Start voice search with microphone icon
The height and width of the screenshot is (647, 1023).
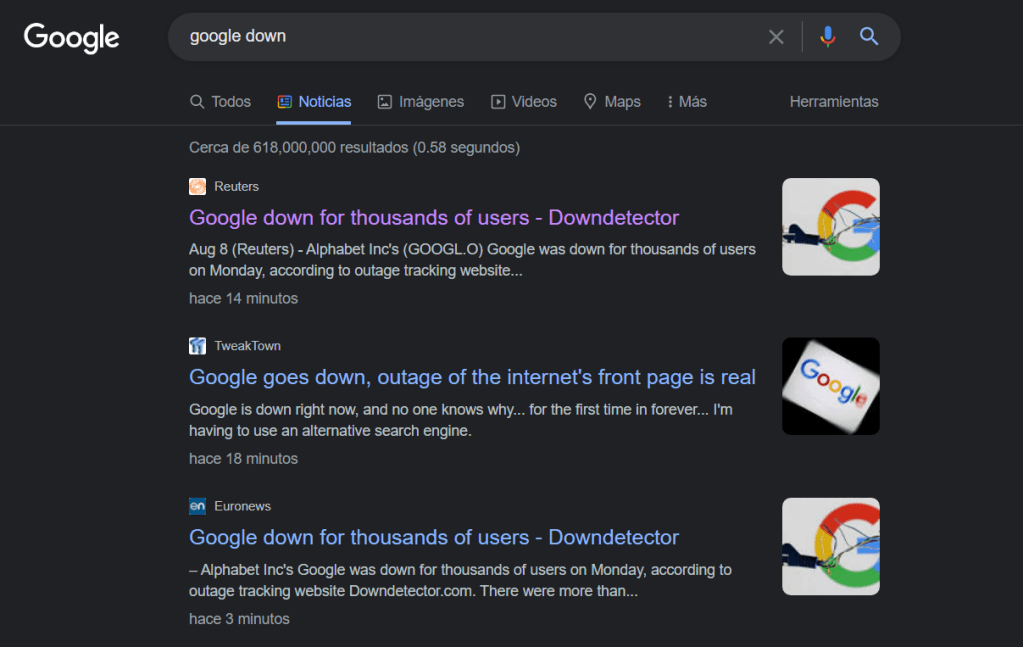click(827, 37)
